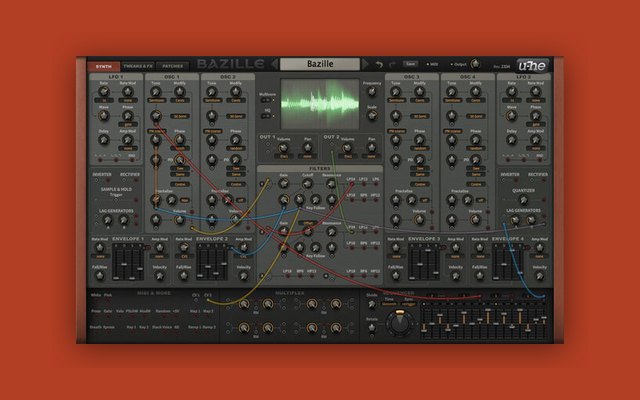Click the redo arrow icon

[392, 64]
